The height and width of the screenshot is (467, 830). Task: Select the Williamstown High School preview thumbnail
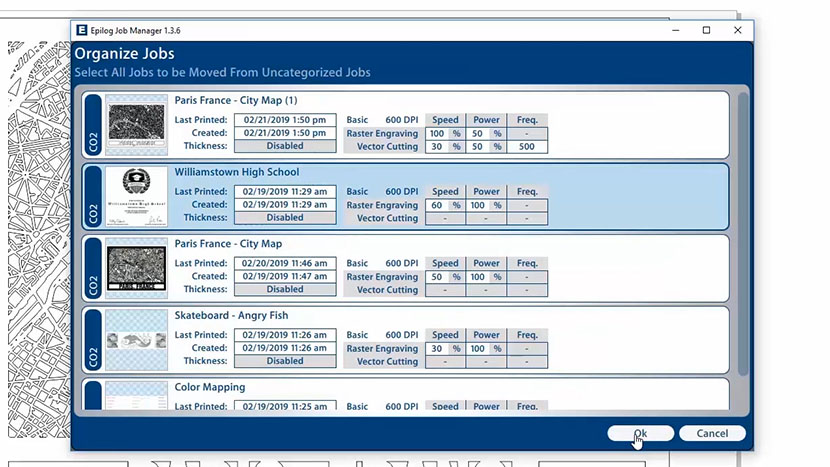(x=136, y=196)
